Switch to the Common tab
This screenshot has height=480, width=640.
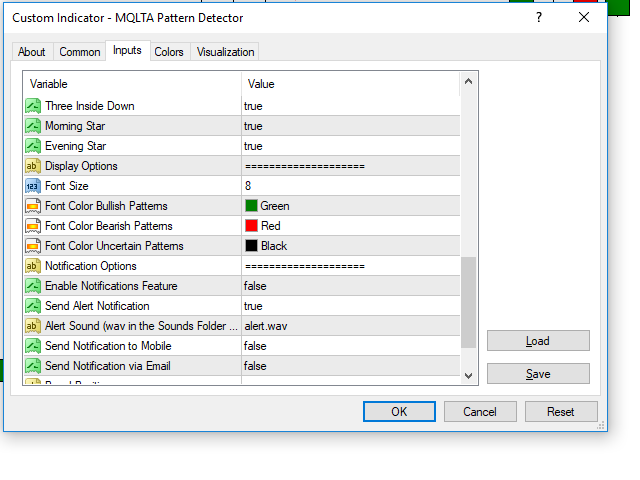(80, 52)
